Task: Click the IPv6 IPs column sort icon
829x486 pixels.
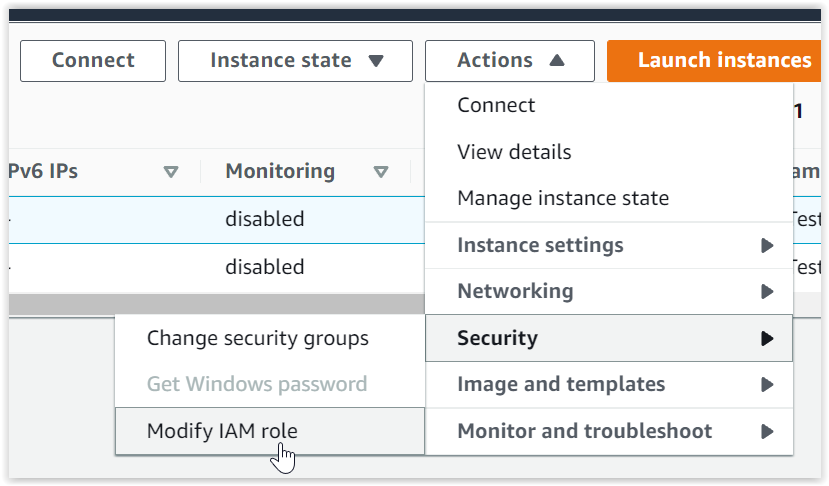Action: click(x=171, y=172)
